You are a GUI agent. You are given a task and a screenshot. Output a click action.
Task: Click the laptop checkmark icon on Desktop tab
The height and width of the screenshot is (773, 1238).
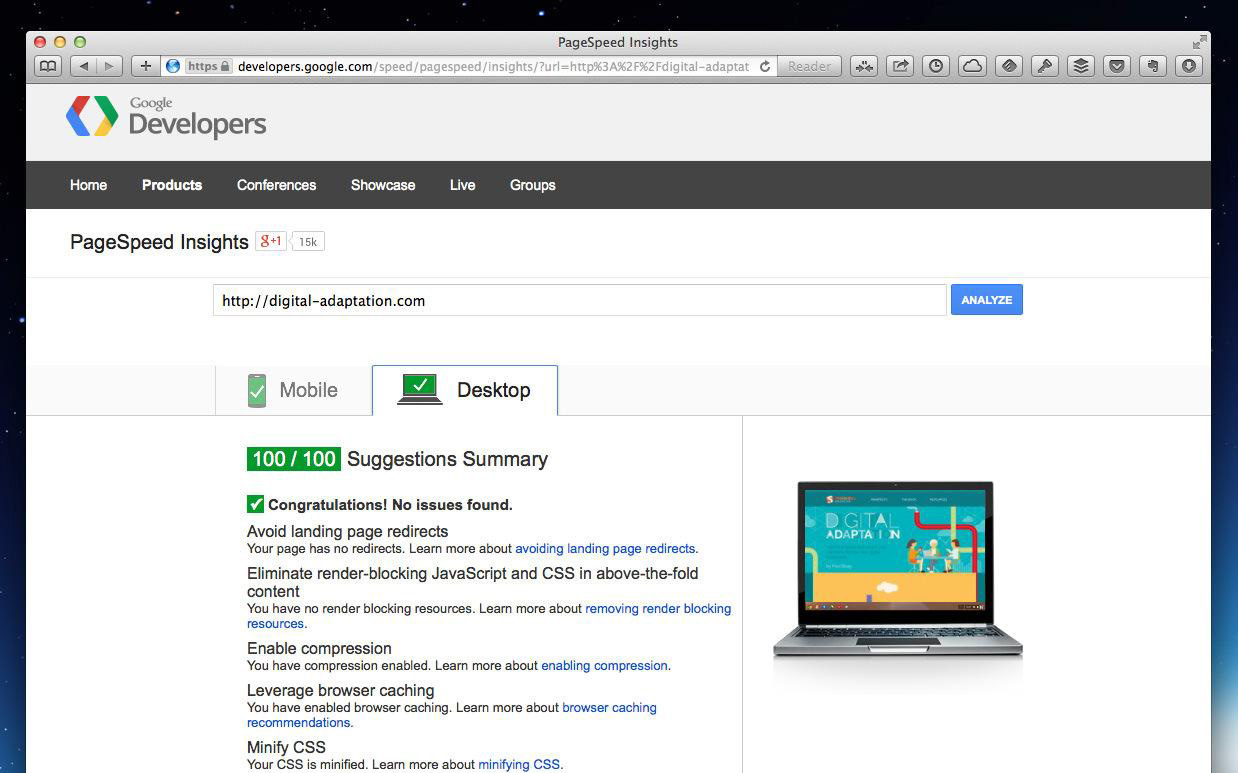tap(420, 389)
